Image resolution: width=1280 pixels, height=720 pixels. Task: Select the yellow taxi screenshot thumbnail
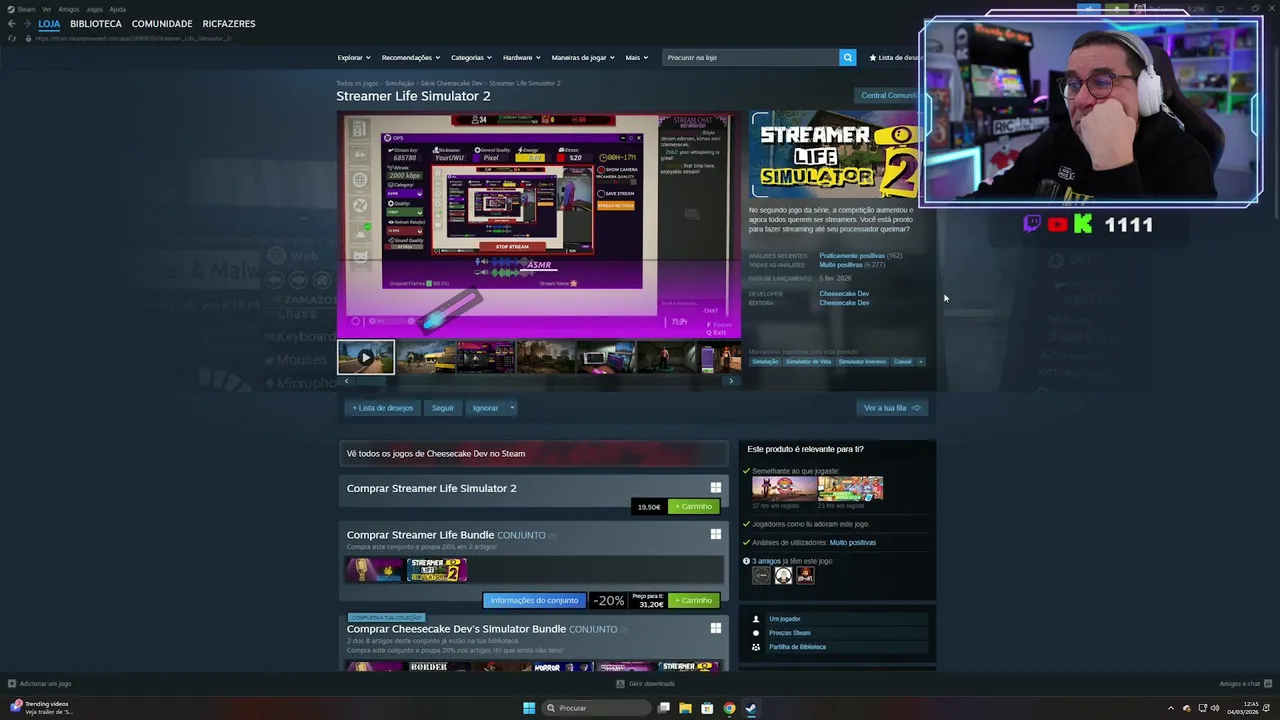coord(426,357)
